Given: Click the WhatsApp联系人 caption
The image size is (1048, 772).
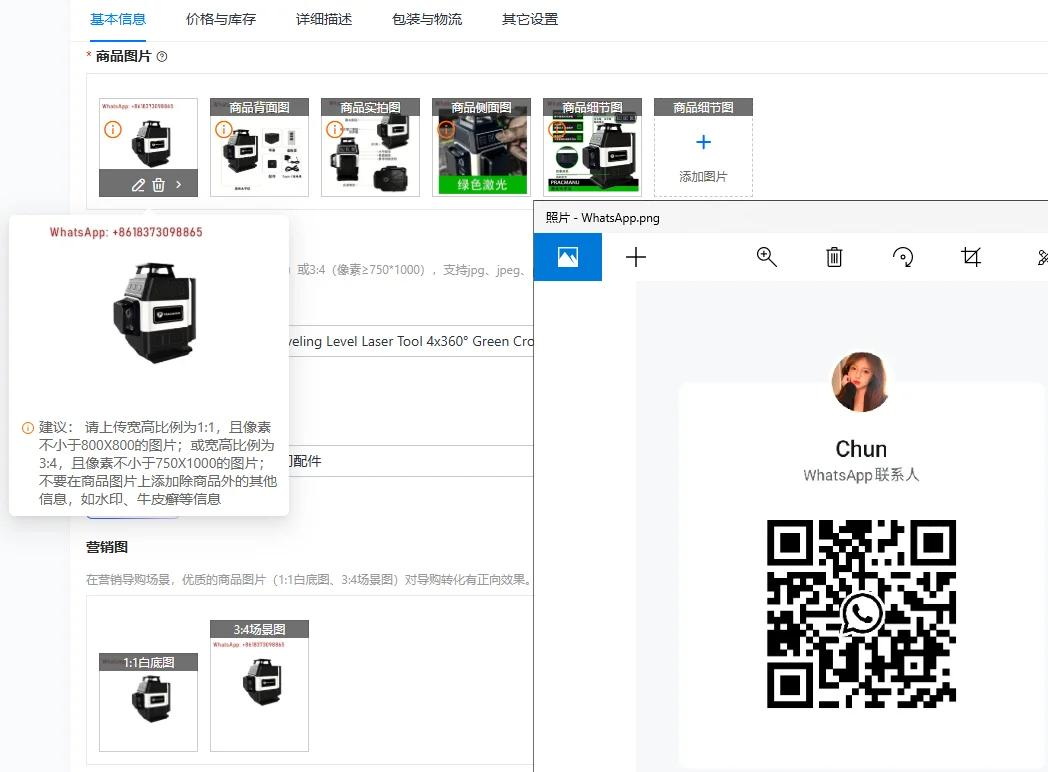Looking at the screenshot, I should (861, 475).
